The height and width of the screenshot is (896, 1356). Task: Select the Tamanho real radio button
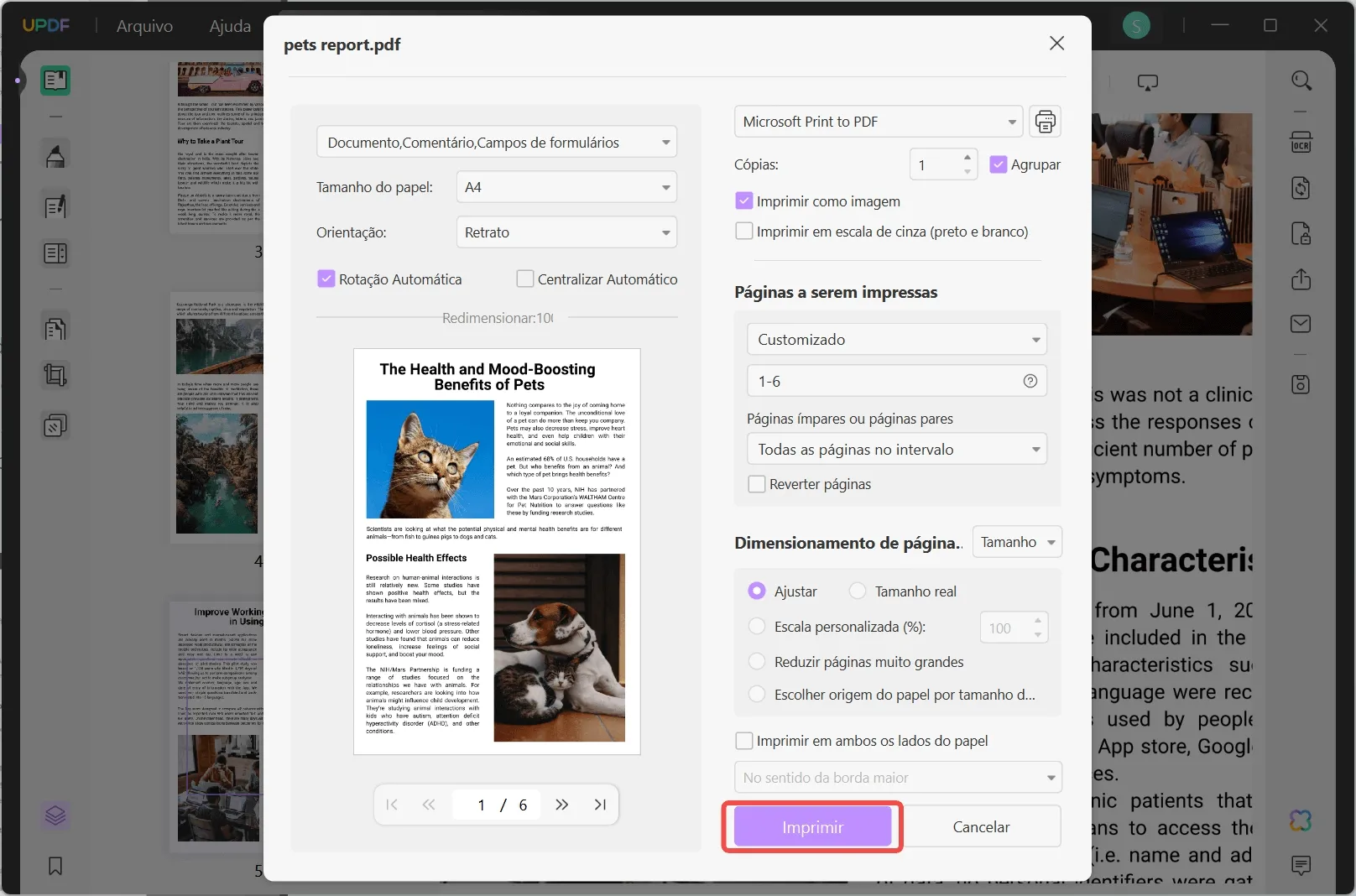click(858, 591)
